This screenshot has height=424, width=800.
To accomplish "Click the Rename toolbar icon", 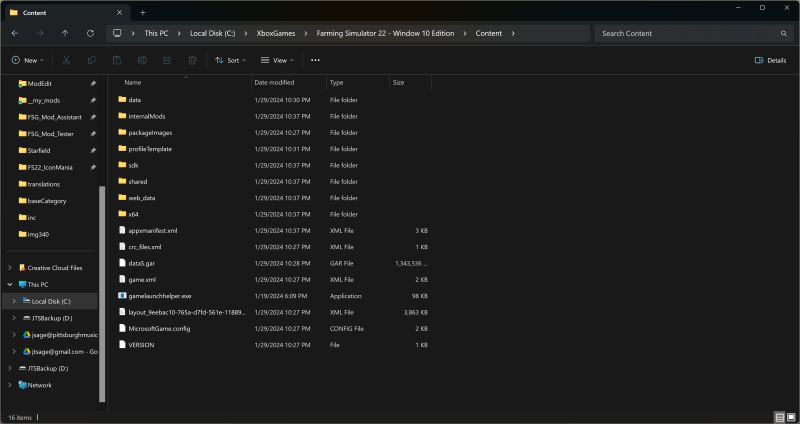I will pos(142,60).
